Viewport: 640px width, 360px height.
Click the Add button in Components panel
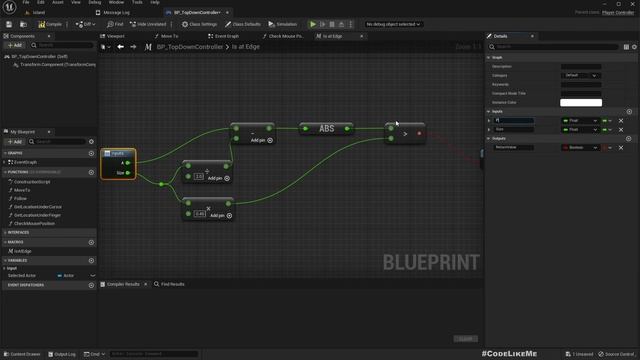click(x=15, y=45)
